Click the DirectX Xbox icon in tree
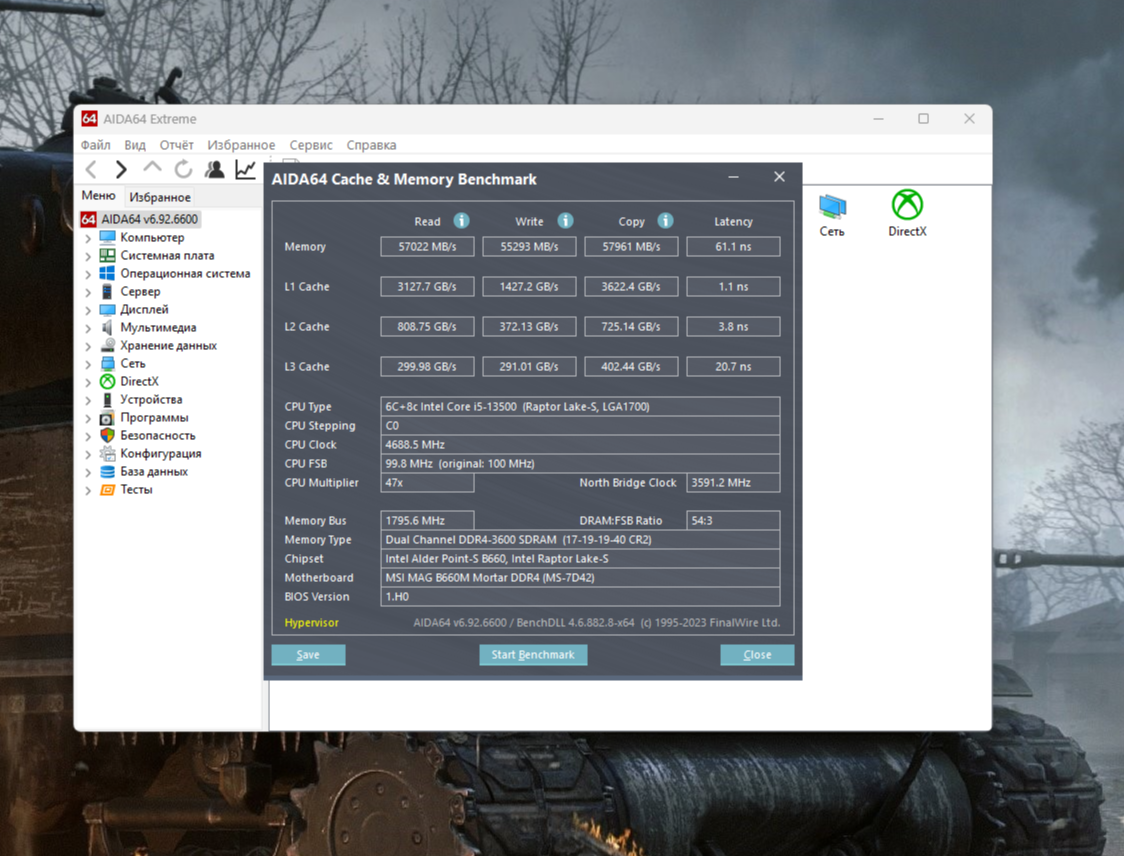1124x856 pixels. pyautogui.click(x=108, y=381)
